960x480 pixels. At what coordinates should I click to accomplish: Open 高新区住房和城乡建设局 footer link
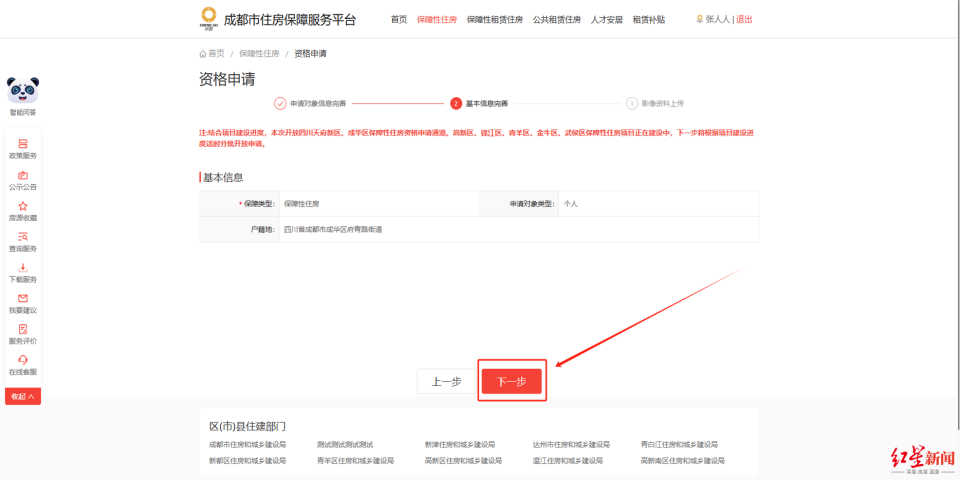tap(463, 460)
